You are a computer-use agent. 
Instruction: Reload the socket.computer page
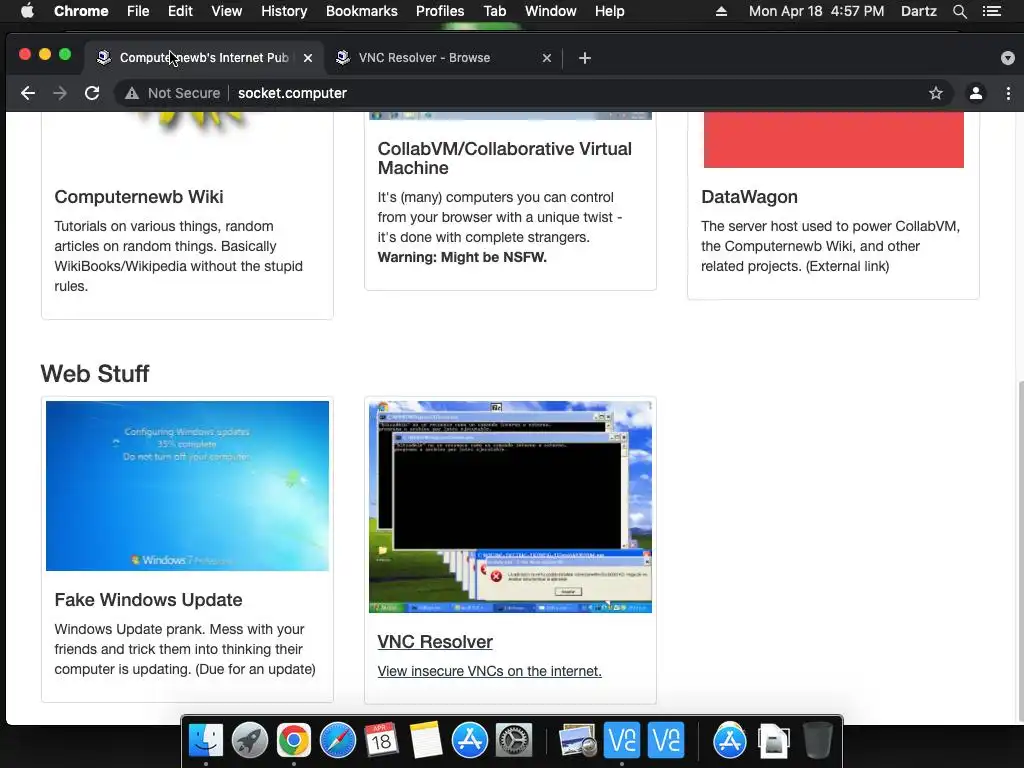(x=92, y=93)
